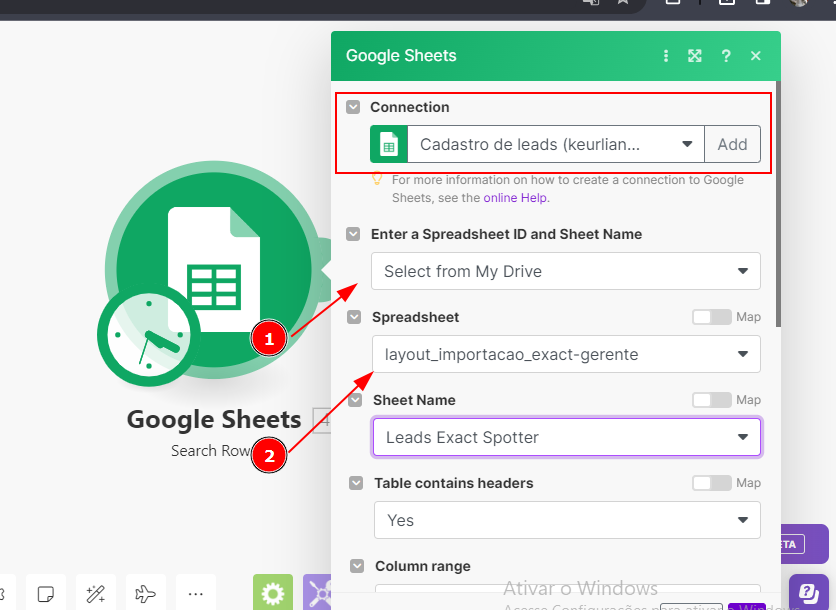
Task: Click the magic wand auto-align tool
Action: coord(95,593)
